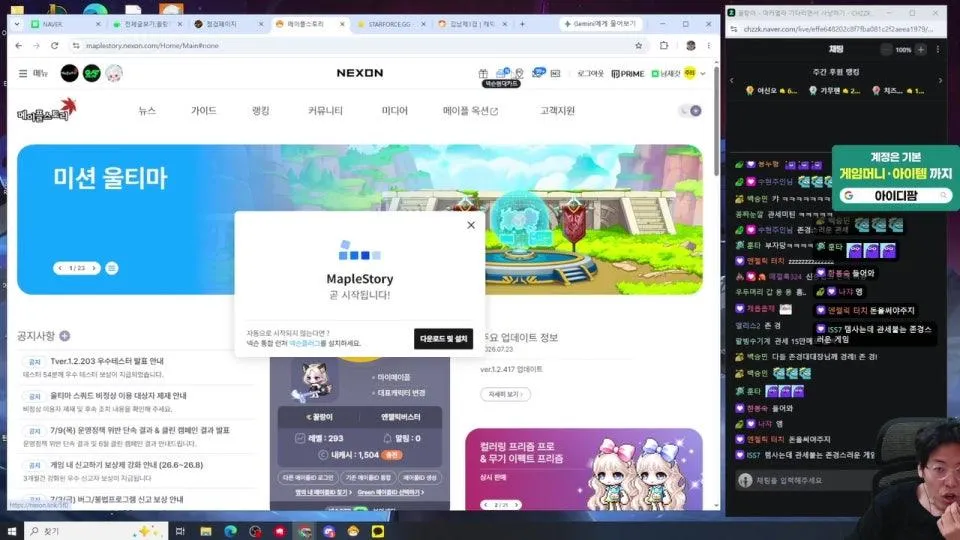The width and height of the screenshot is (960, 540).
Task: Open the 고객지원 menu
Action: [x=557, y=111]
